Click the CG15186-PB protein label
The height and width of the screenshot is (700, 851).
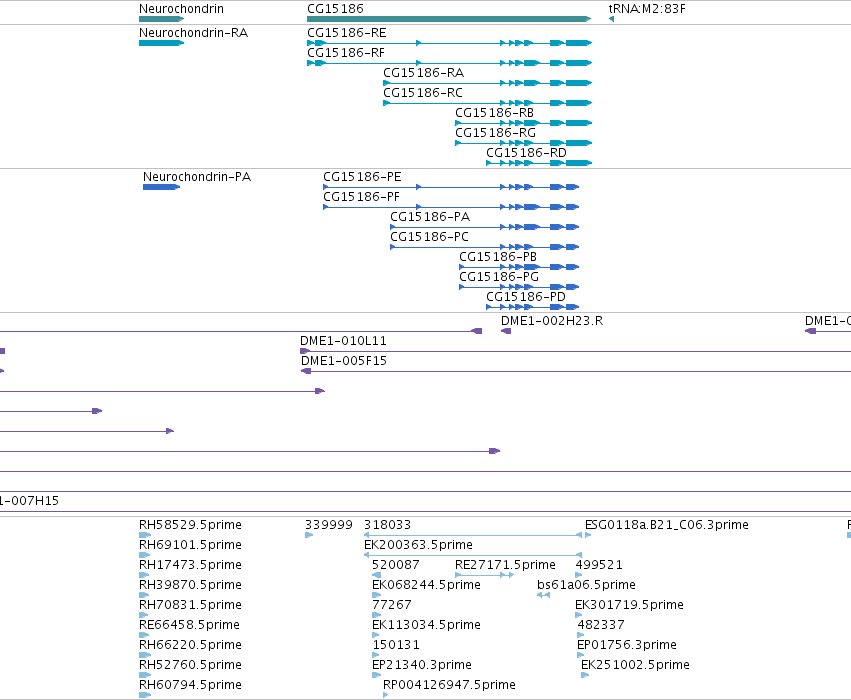click(x=498, y=257)
